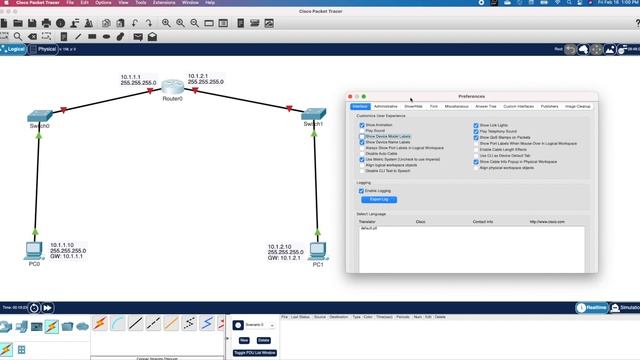Switch to the Physical workspace view

point(43,49)
